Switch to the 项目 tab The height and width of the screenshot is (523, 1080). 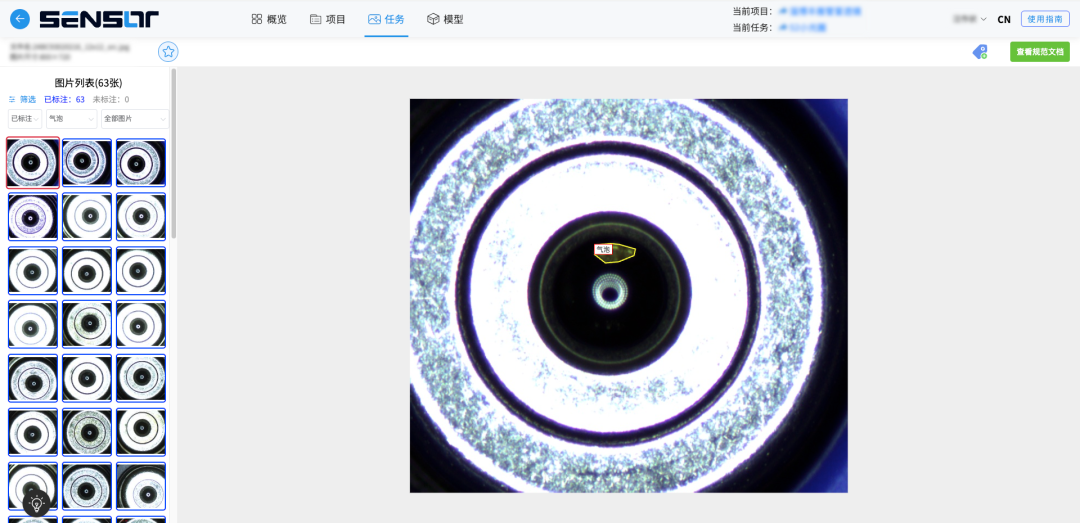[x=328, y=19]
